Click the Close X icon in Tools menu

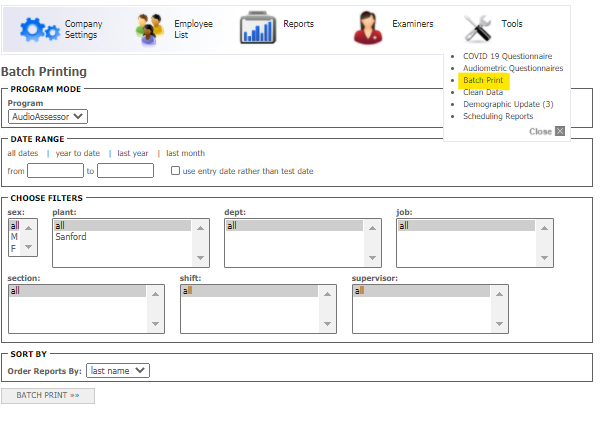point(560,131)
